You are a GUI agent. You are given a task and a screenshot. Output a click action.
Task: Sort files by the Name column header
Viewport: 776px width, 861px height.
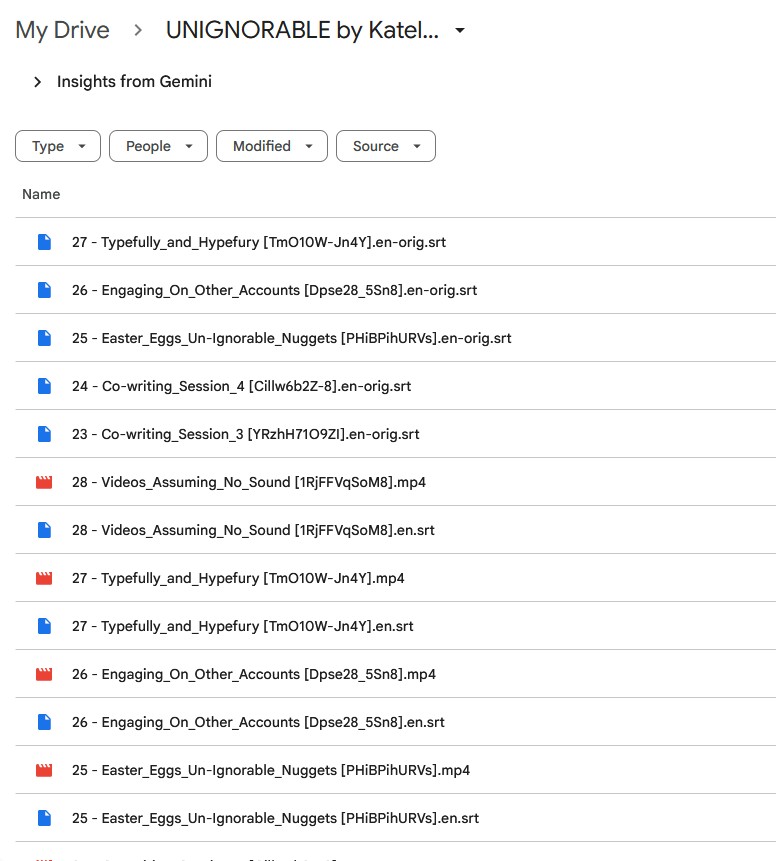pyautogui.click(x=41, y=194)
